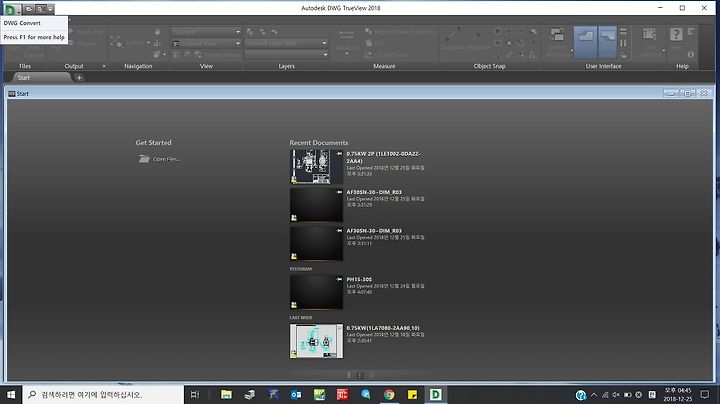Open recent document PH15-30S

359,279
